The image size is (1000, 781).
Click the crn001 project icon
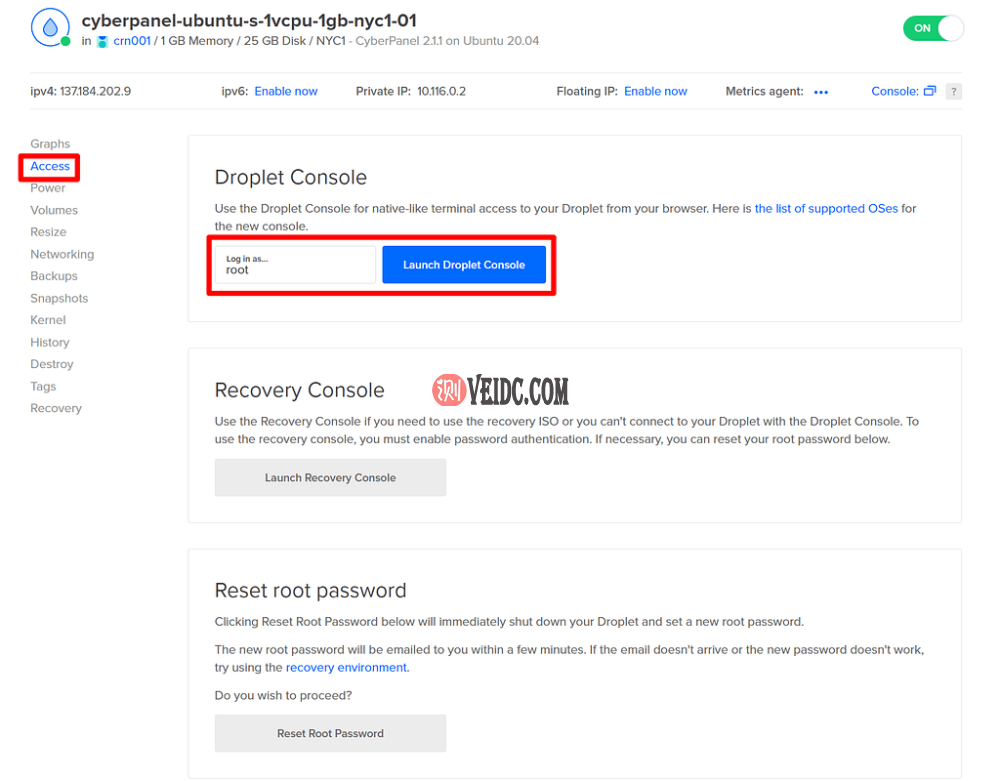click(102, 42)
